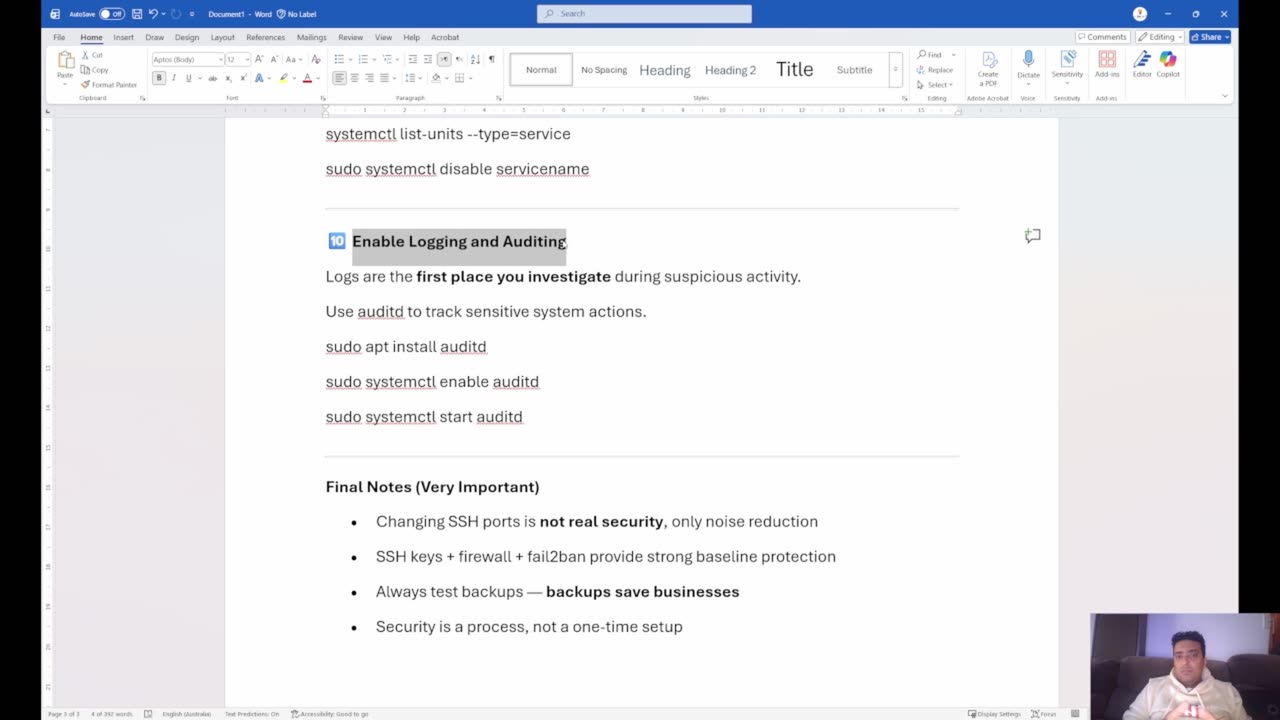Open line and paragraph spacing options
1280x720 pixels.
pos(410,78)
